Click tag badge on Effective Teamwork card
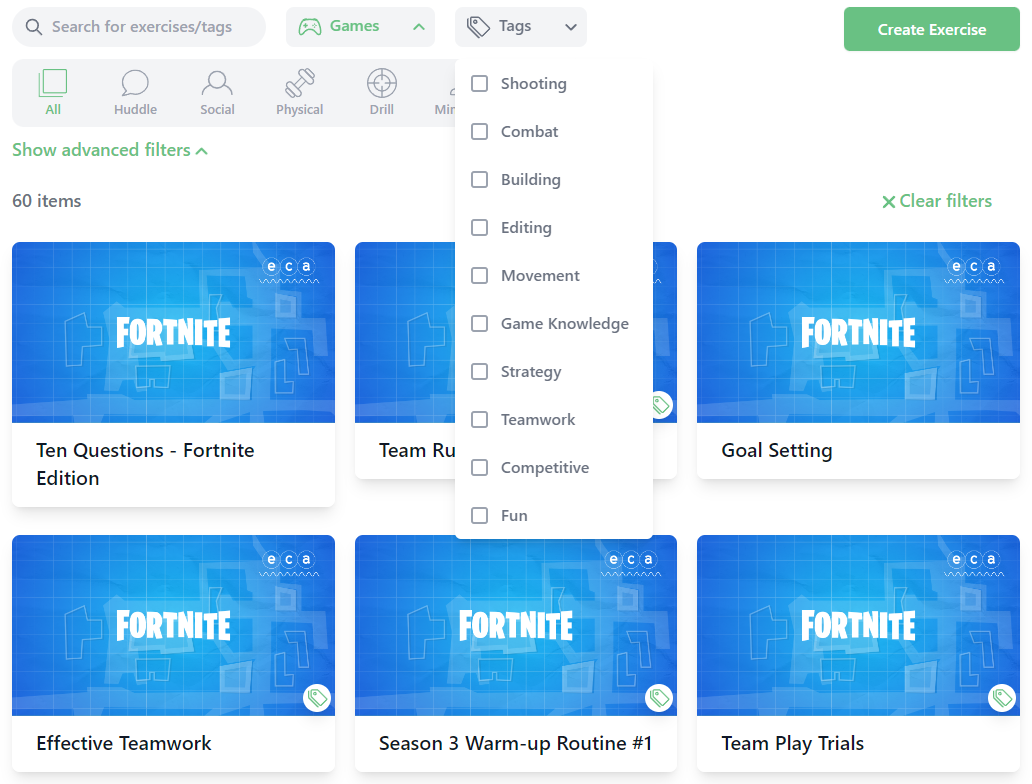The height and width of the screenshot is (784, 1032). [317, 698]
